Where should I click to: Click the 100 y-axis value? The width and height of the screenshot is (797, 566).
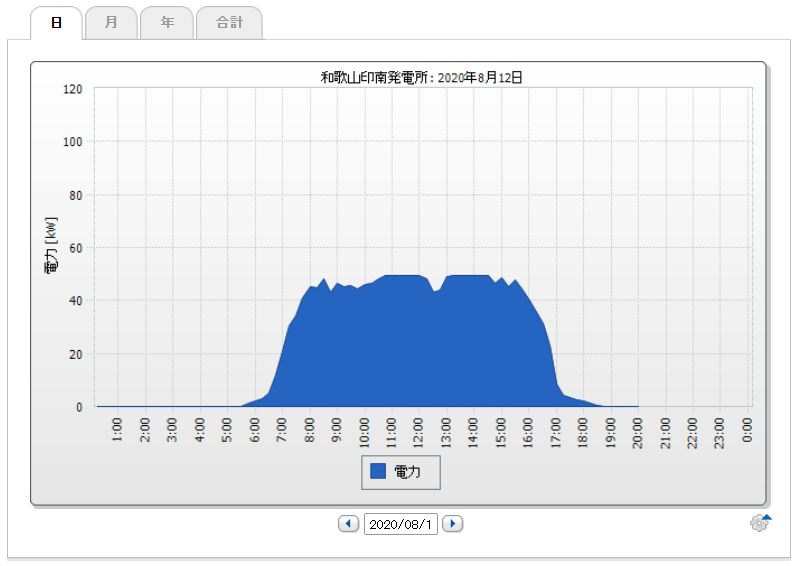click(x=73, y=142)
